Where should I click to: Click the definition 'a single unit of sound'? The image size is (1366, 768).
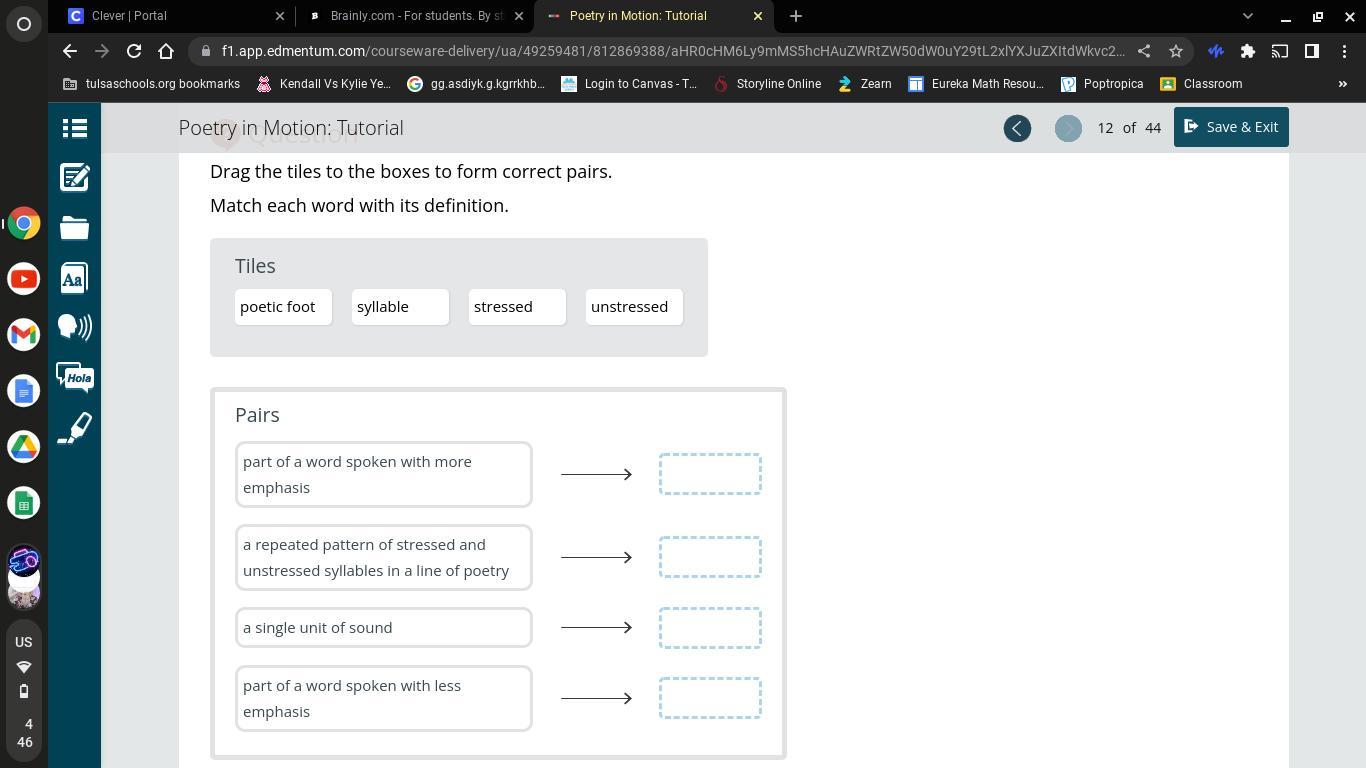[x=384, y=628]
